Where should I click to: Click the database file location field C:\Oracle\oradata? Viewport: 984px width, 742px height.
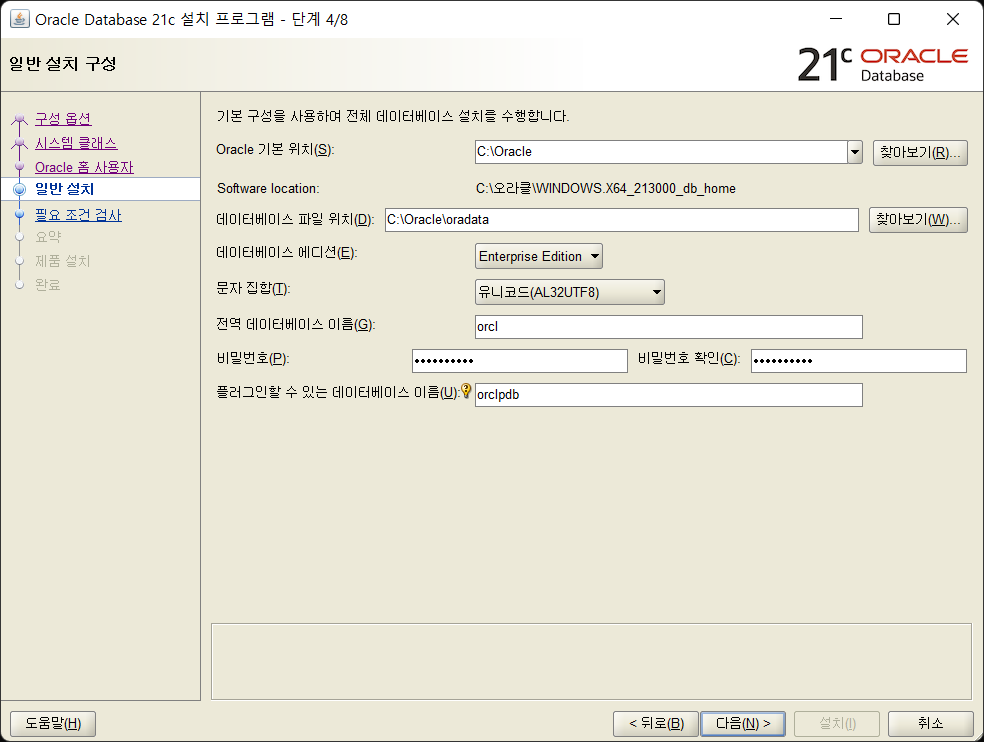622,220
